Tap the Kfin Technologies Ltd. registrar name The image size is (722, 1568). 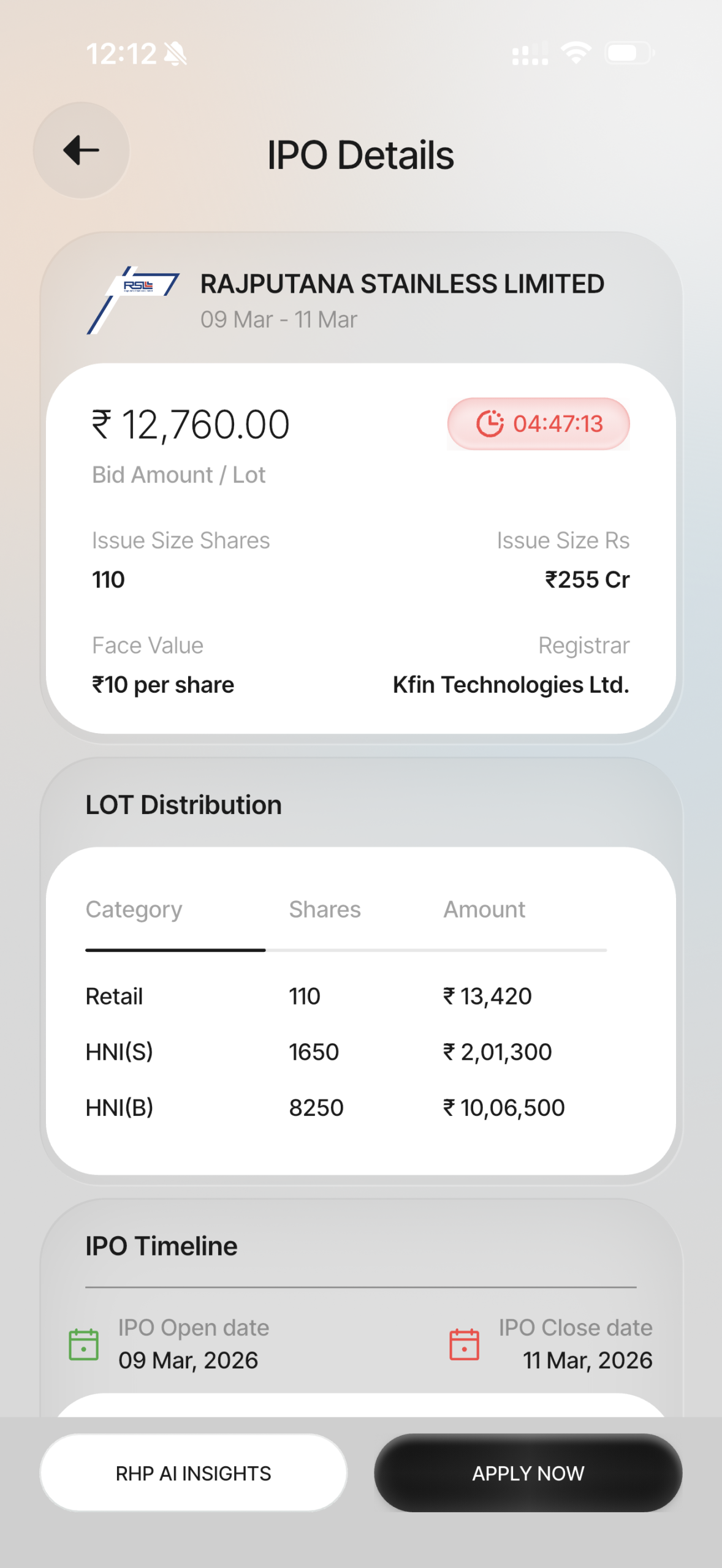tap(511, 685)
